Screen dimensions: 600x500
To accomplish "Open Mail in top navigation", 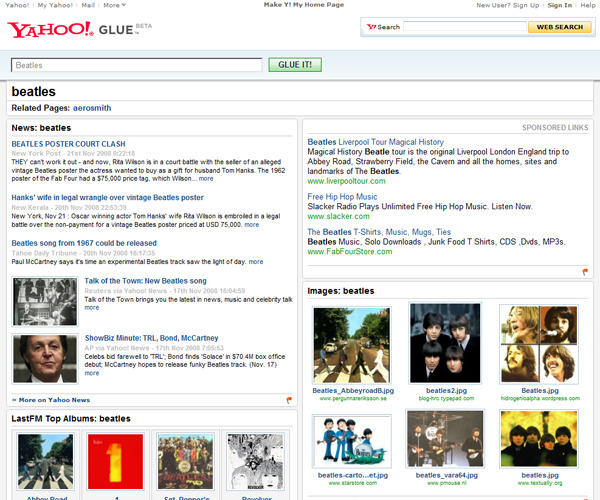I will coord(88,5).
